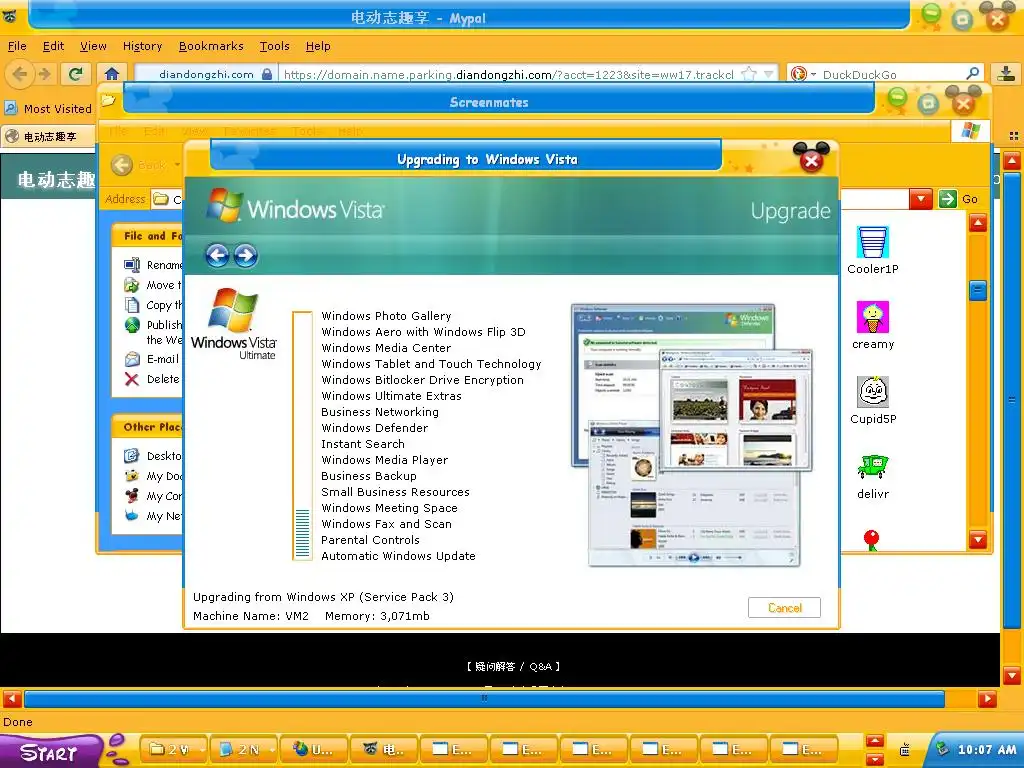Switch to the U... taskbar button

(314, 750)
